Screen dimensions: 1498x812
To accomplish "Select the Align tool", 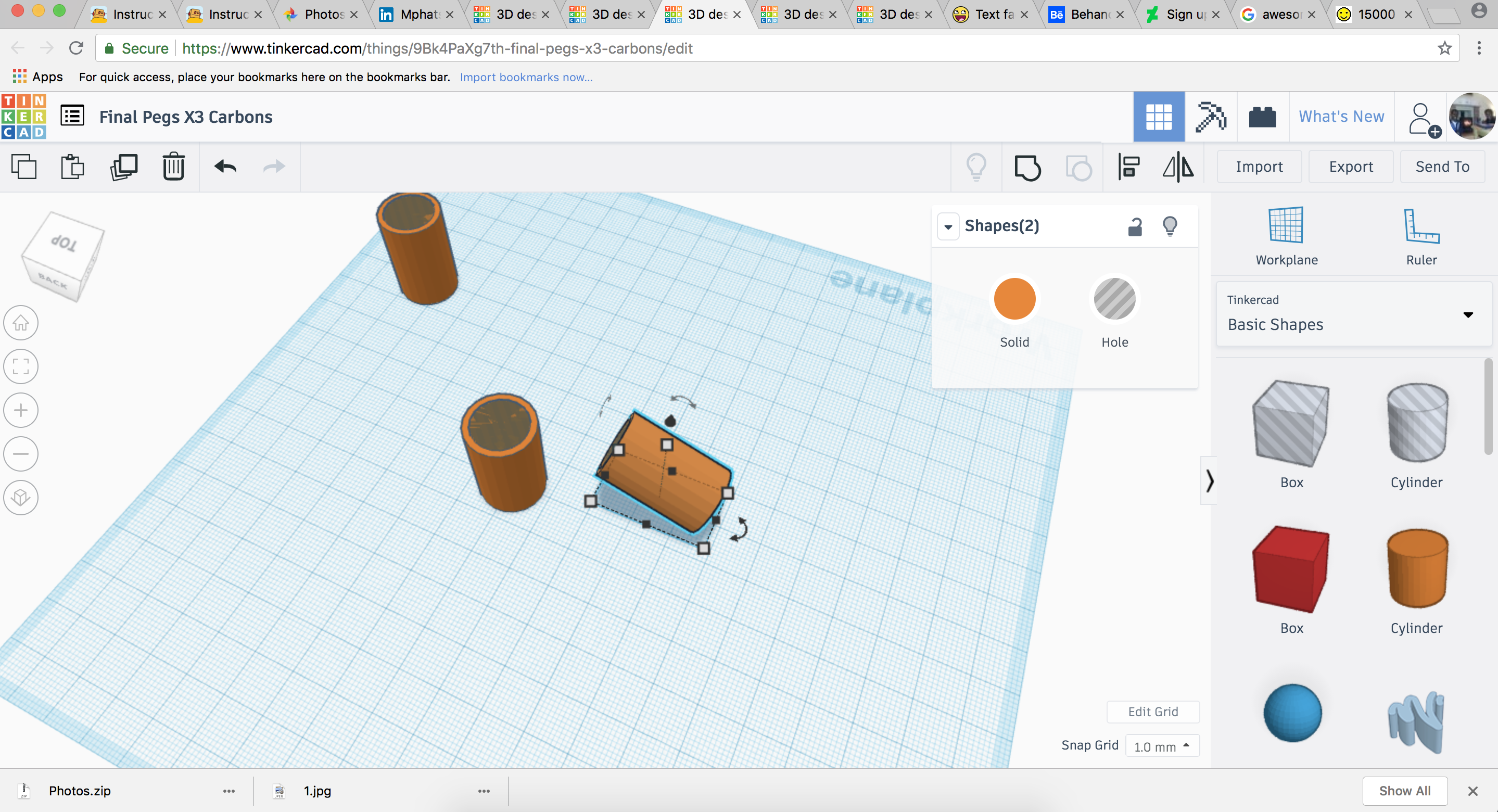I will tap(1129, 167).
